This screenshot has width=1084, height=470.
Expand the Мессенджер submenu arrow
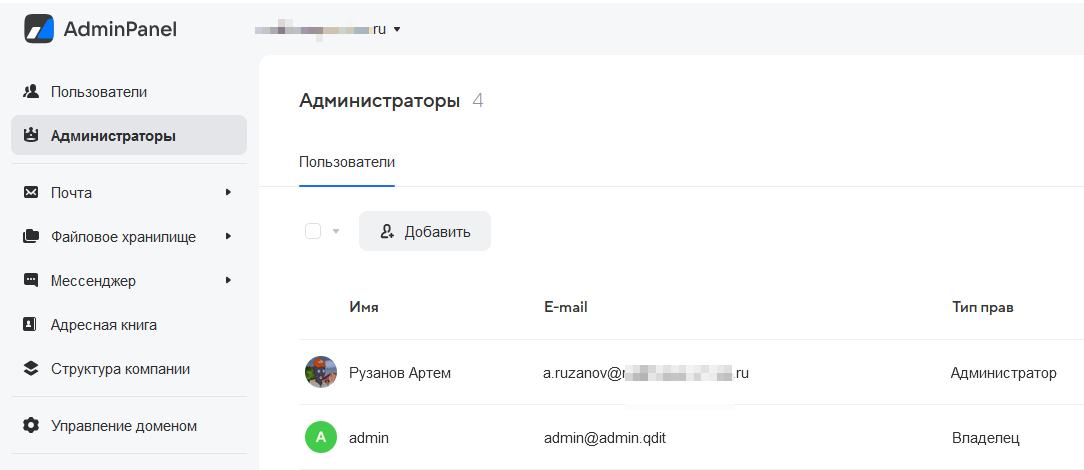pos(228,281)
